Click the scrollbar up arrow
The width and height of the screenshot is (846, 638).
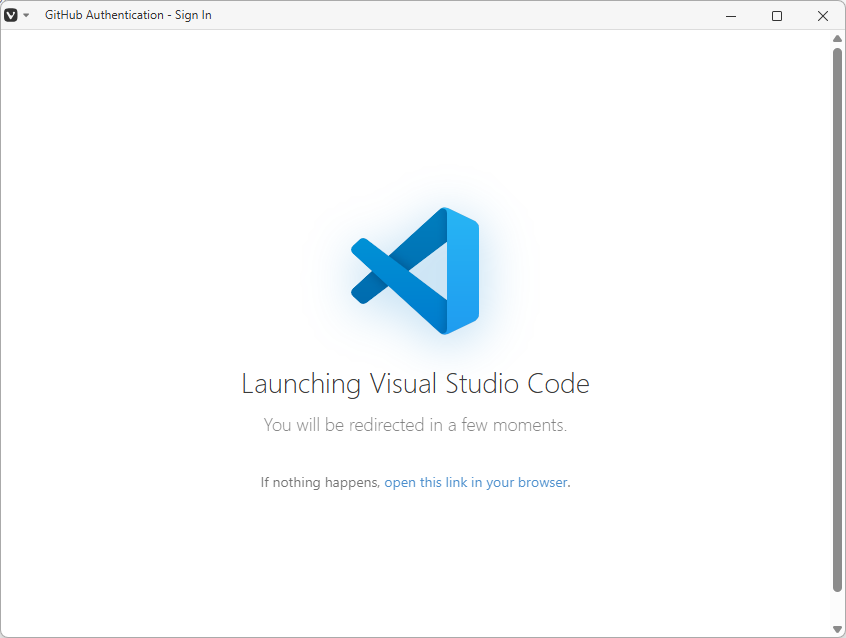click(x=837, y=38)
